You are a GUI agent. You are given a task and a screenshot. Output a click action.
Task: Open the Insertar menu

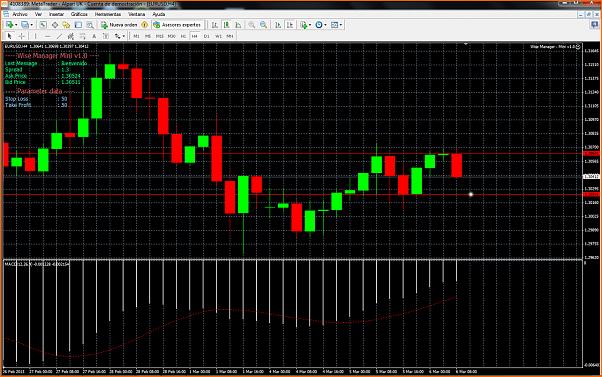tap(56, 14)
